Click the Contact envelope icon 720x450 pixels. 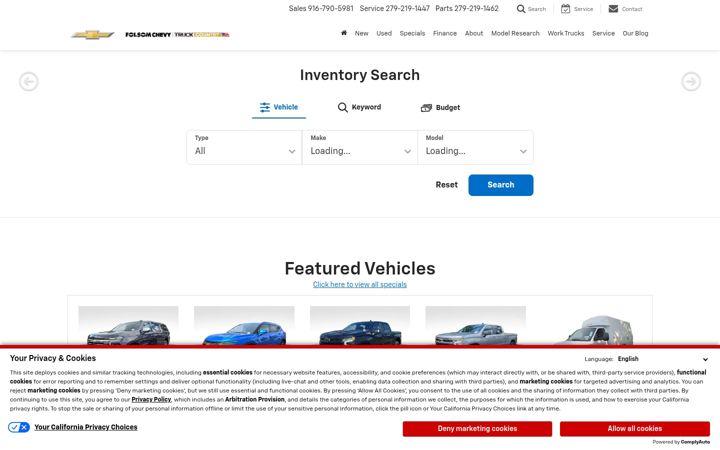613,9
